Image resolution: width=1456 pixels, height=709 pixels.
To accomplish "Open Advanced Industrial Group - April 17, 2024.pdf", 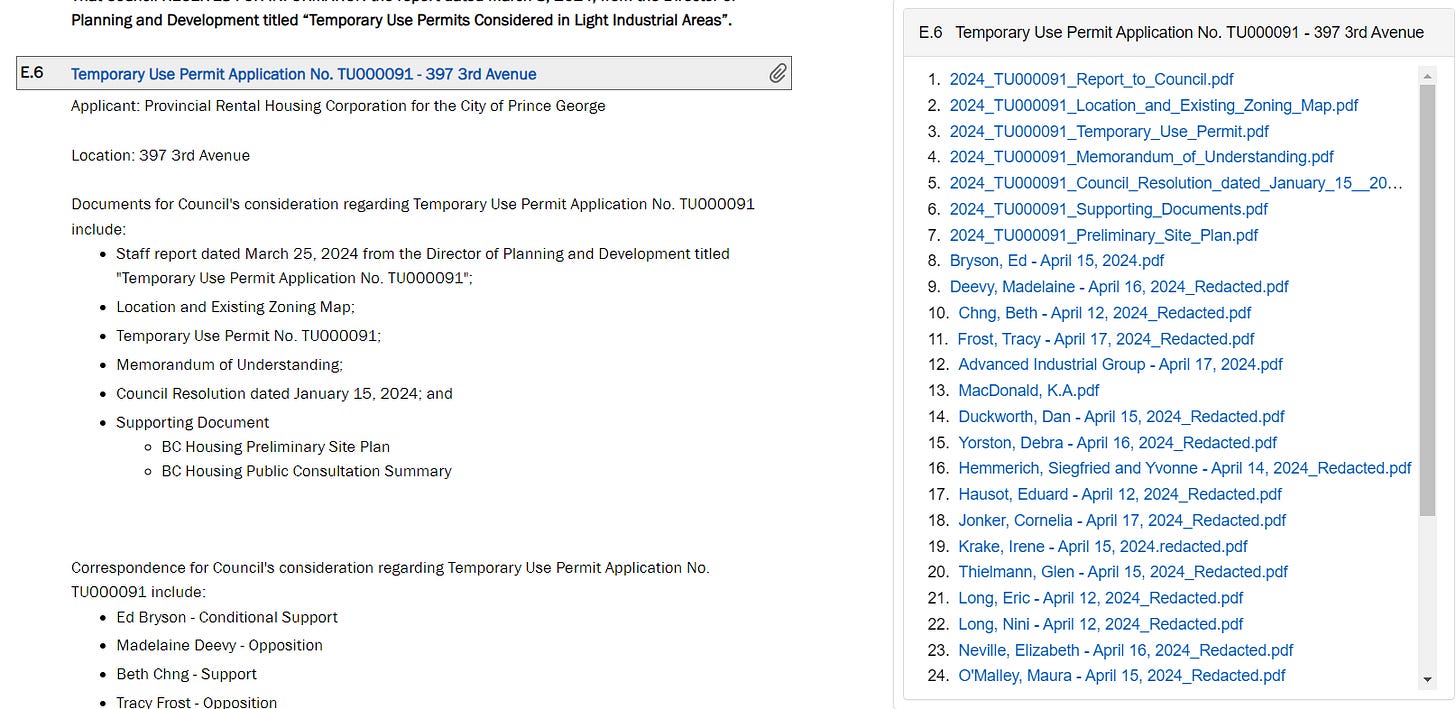I will [x=1120, y=365].
